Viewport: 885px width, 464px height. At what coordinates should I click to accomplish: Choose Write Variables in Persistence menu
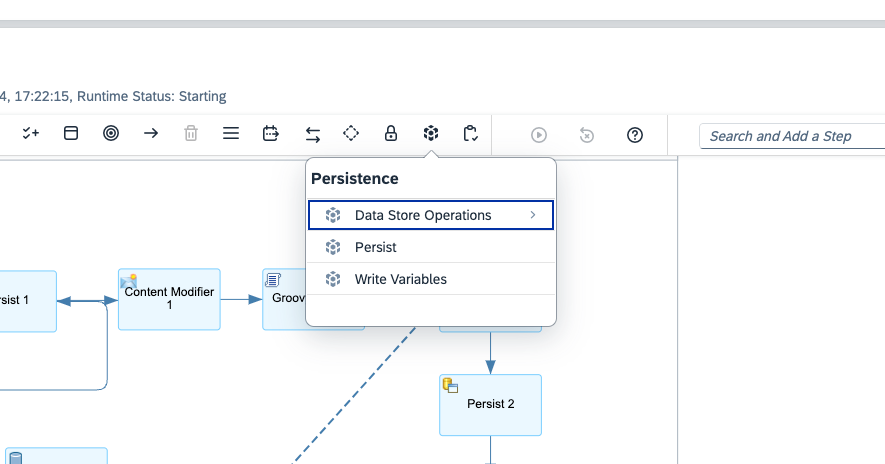(400, 279)
